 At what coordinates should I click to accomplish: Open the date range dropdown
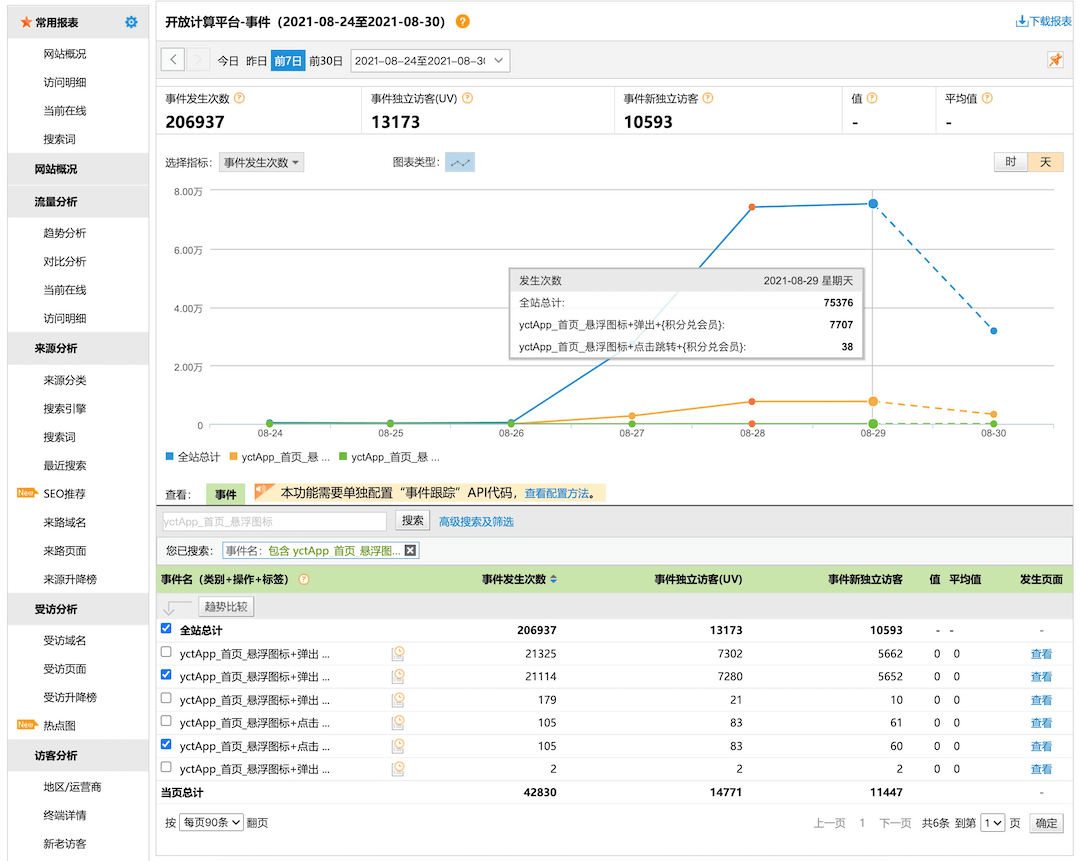coord(430,61)
